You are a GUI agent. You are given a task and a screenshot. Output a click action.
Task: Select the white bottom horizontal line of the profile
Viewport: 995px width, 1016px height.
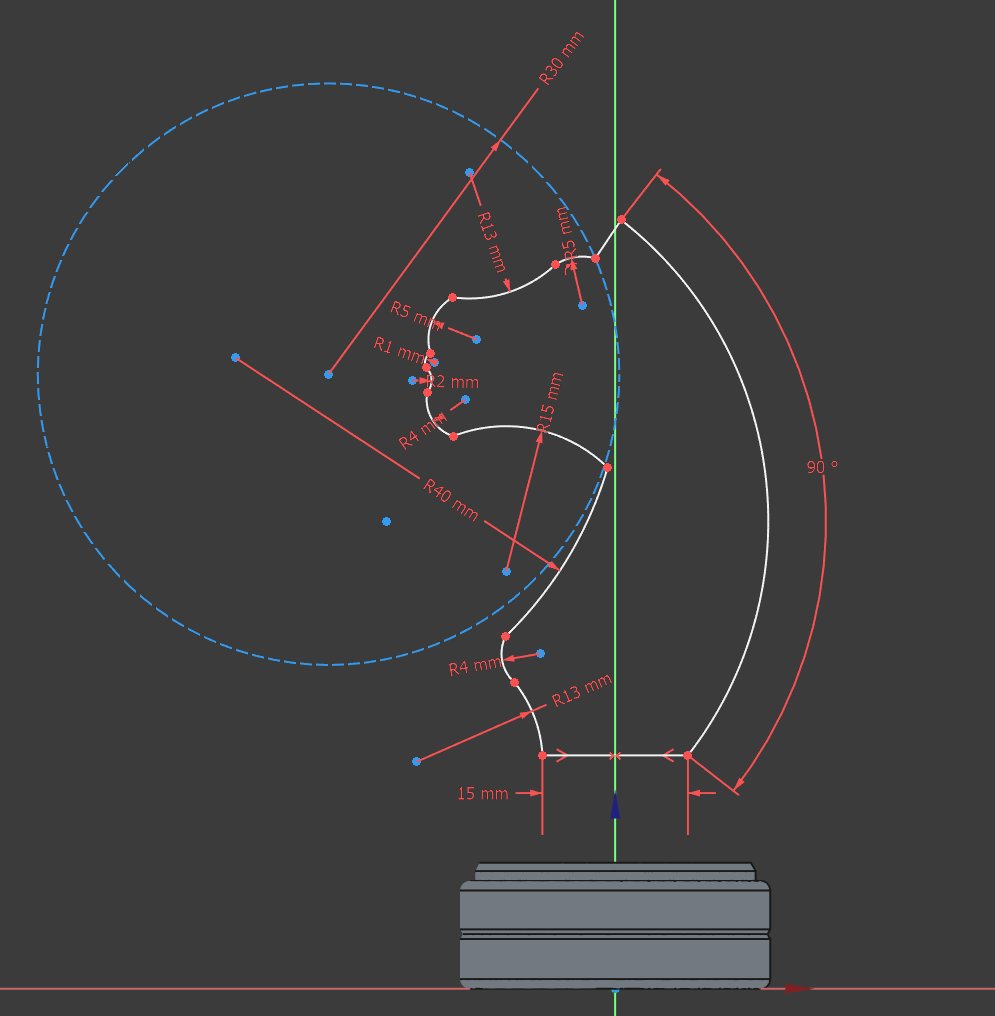click(x=615, y=756)
